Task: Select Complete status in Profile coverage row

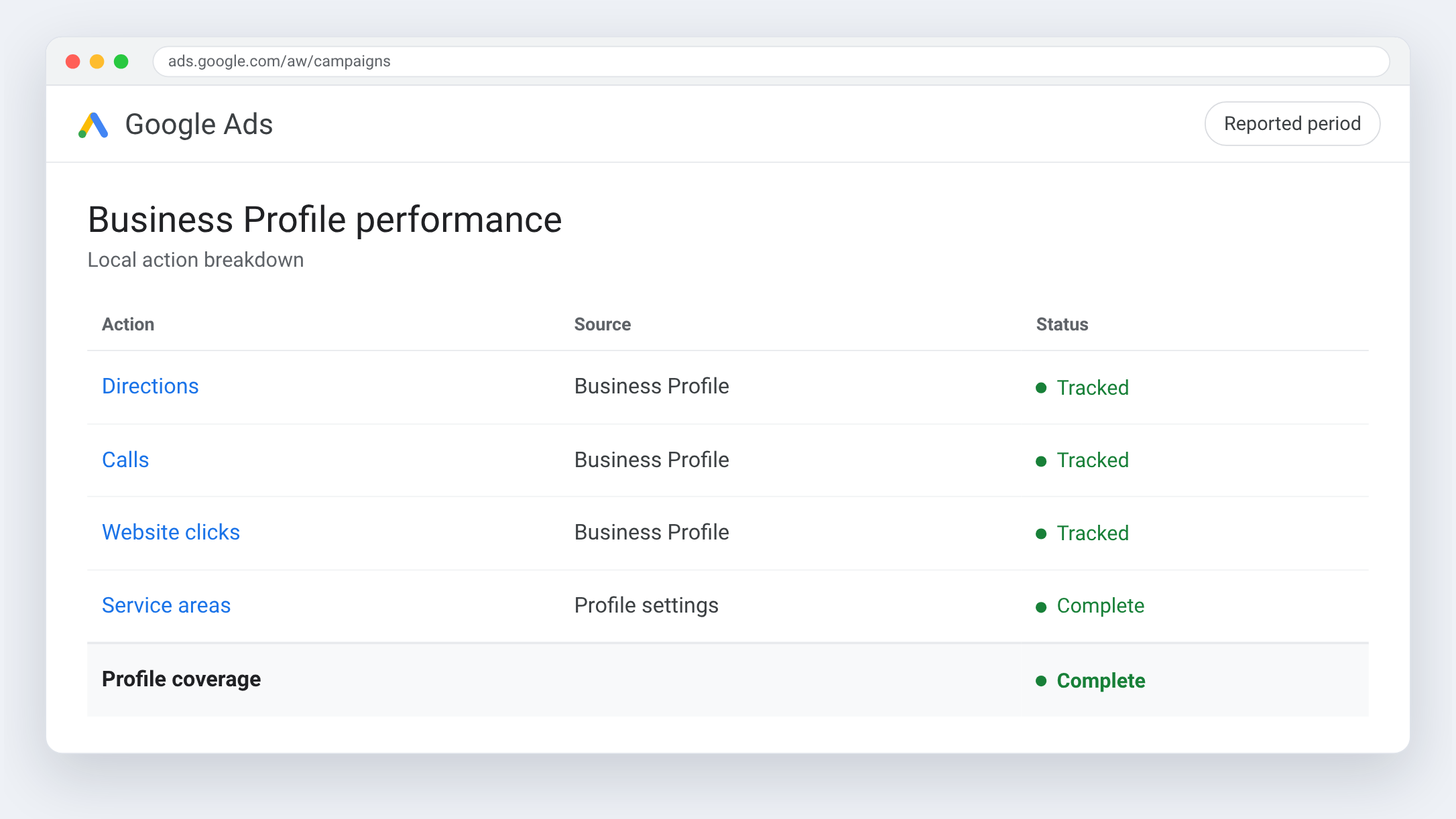Action: click(1091, 681)
